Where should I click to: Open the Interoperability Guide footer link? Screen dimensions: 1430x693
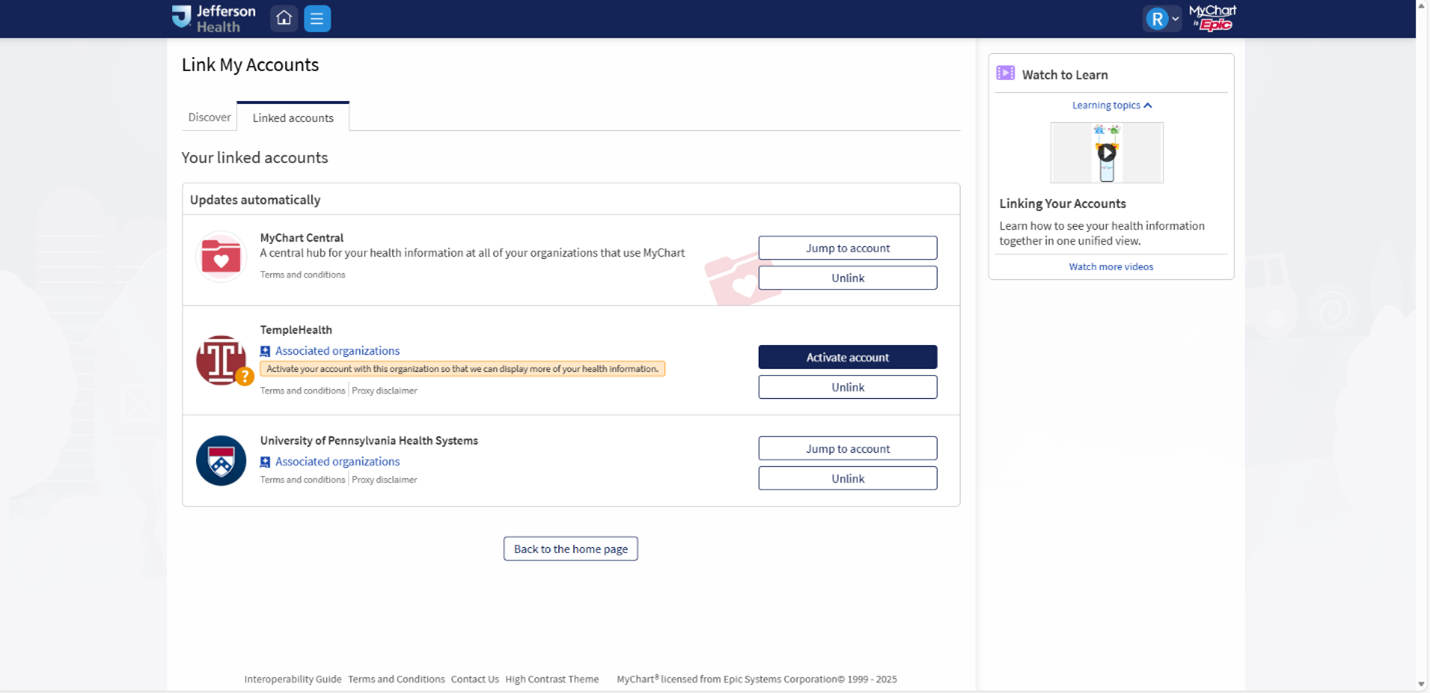tap(293, 679)
